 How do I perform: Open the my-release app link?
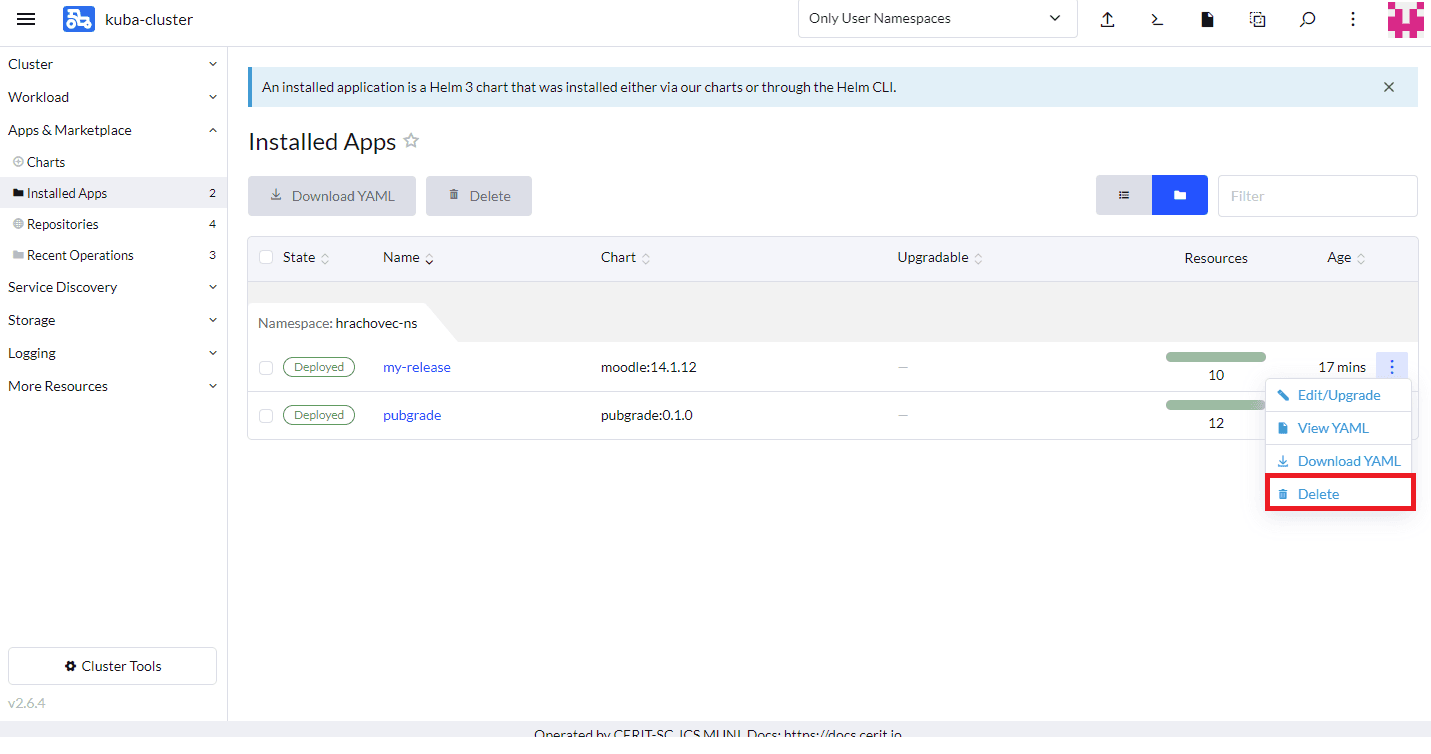[x=416, y=367]
